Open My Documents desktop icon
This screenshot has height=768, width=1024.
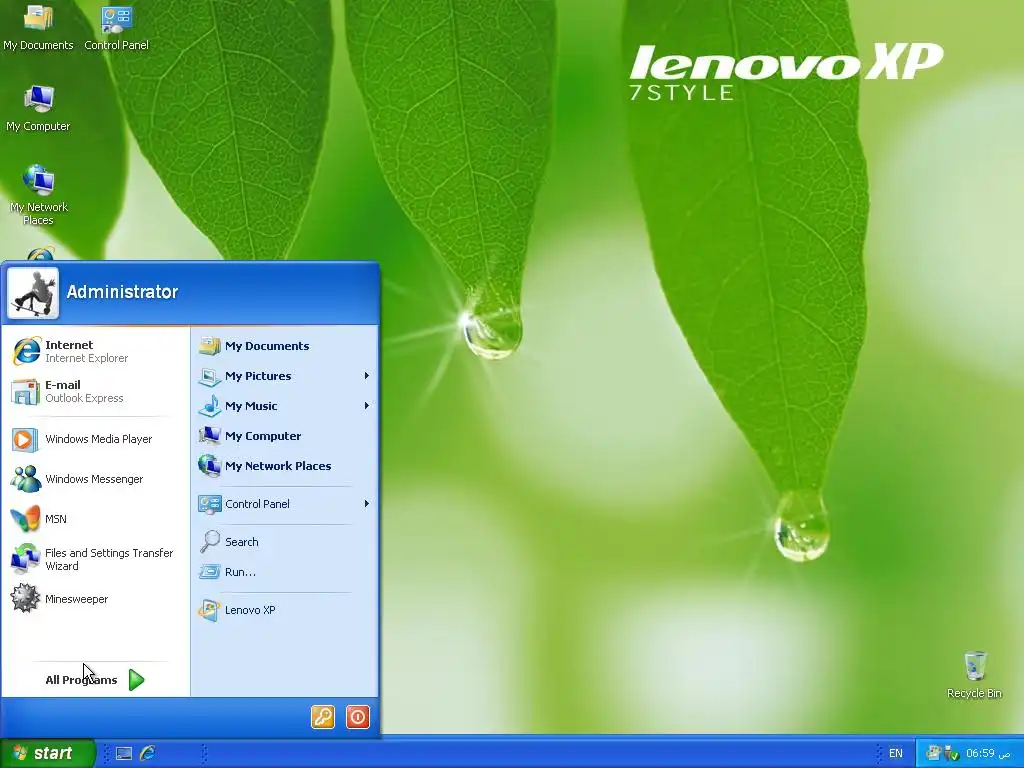tap(38, 27)
